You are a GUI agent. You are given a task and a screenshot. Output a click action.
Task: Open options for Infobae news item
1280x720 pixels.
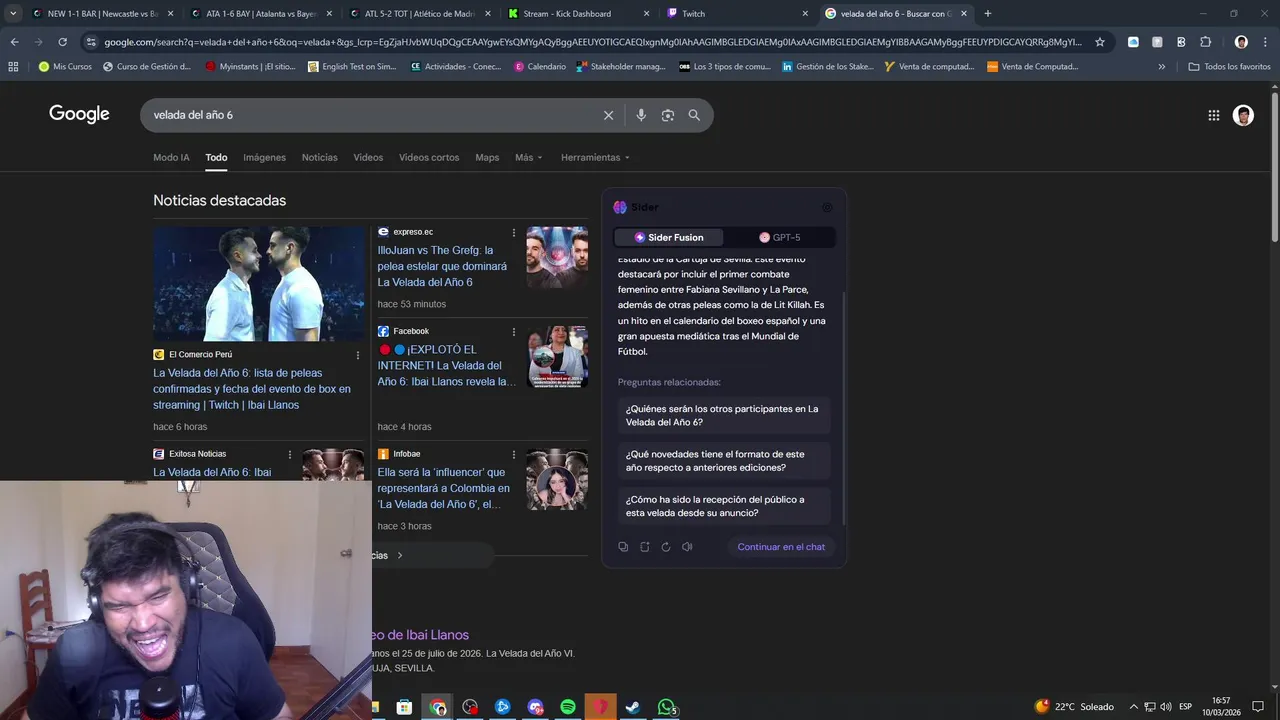click(x=514, y=454)
